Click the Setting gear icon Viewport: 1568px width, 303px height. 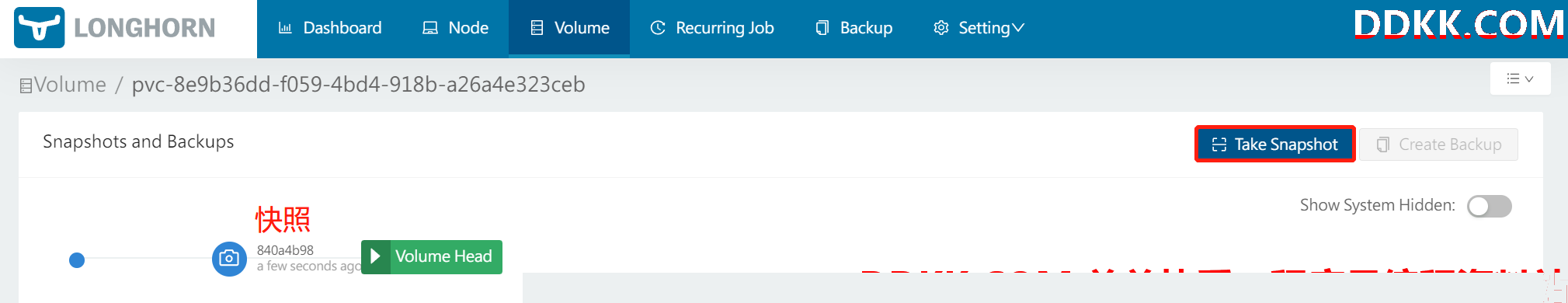[x=941, y=28]
